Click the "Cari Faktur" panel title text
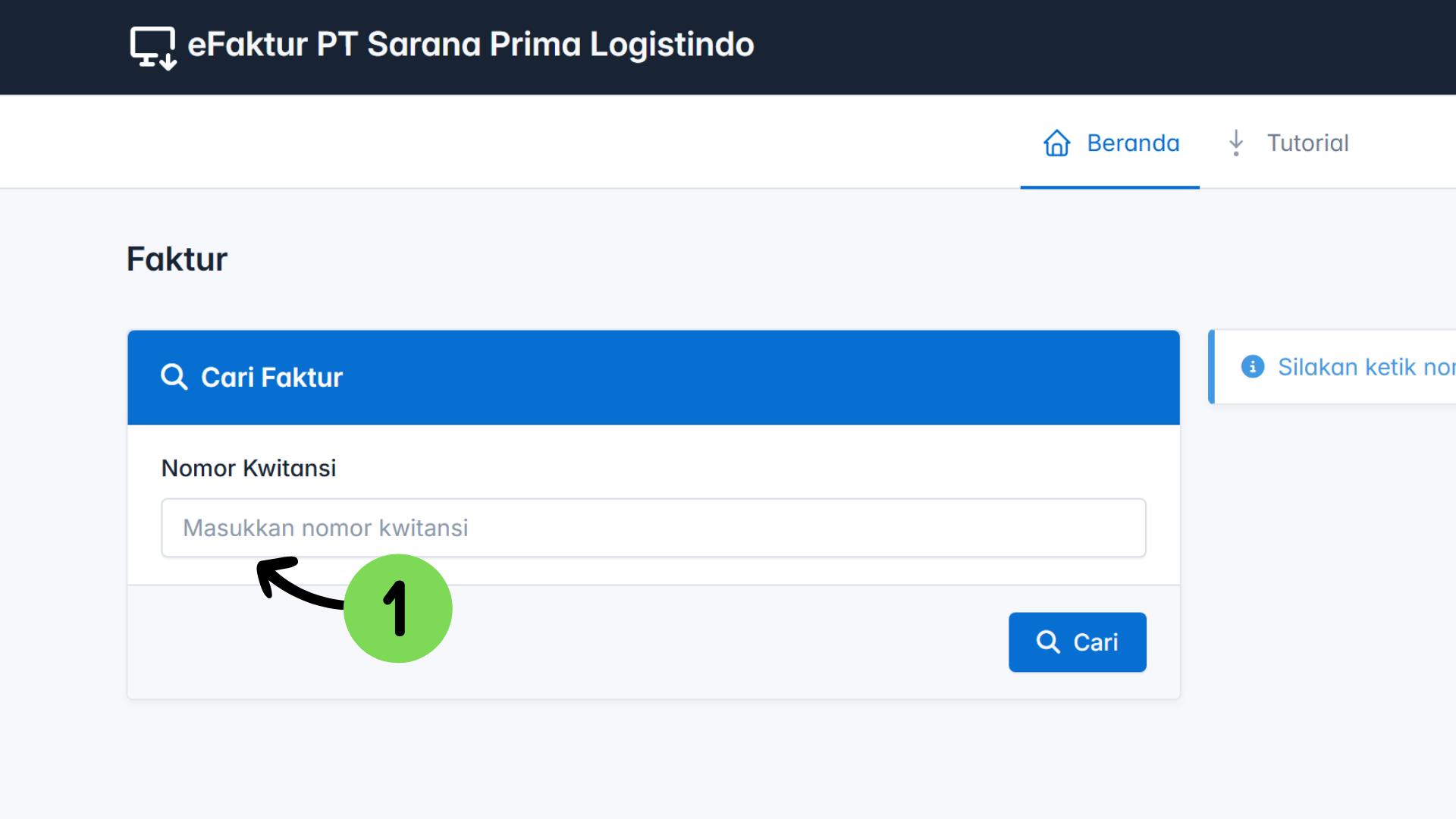This screenshot has width=1456, height=819. tap(271, 378)
